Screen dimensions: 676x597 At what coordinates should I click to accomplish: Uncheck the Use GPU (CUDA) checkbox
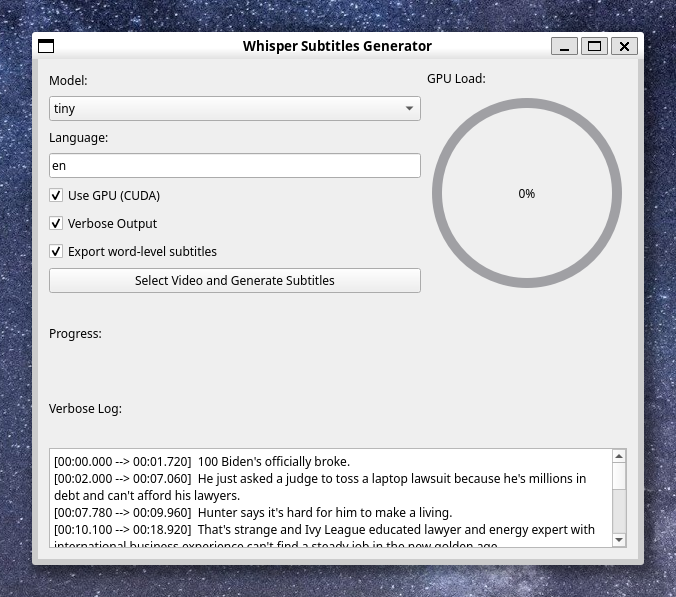coord(56,195)
